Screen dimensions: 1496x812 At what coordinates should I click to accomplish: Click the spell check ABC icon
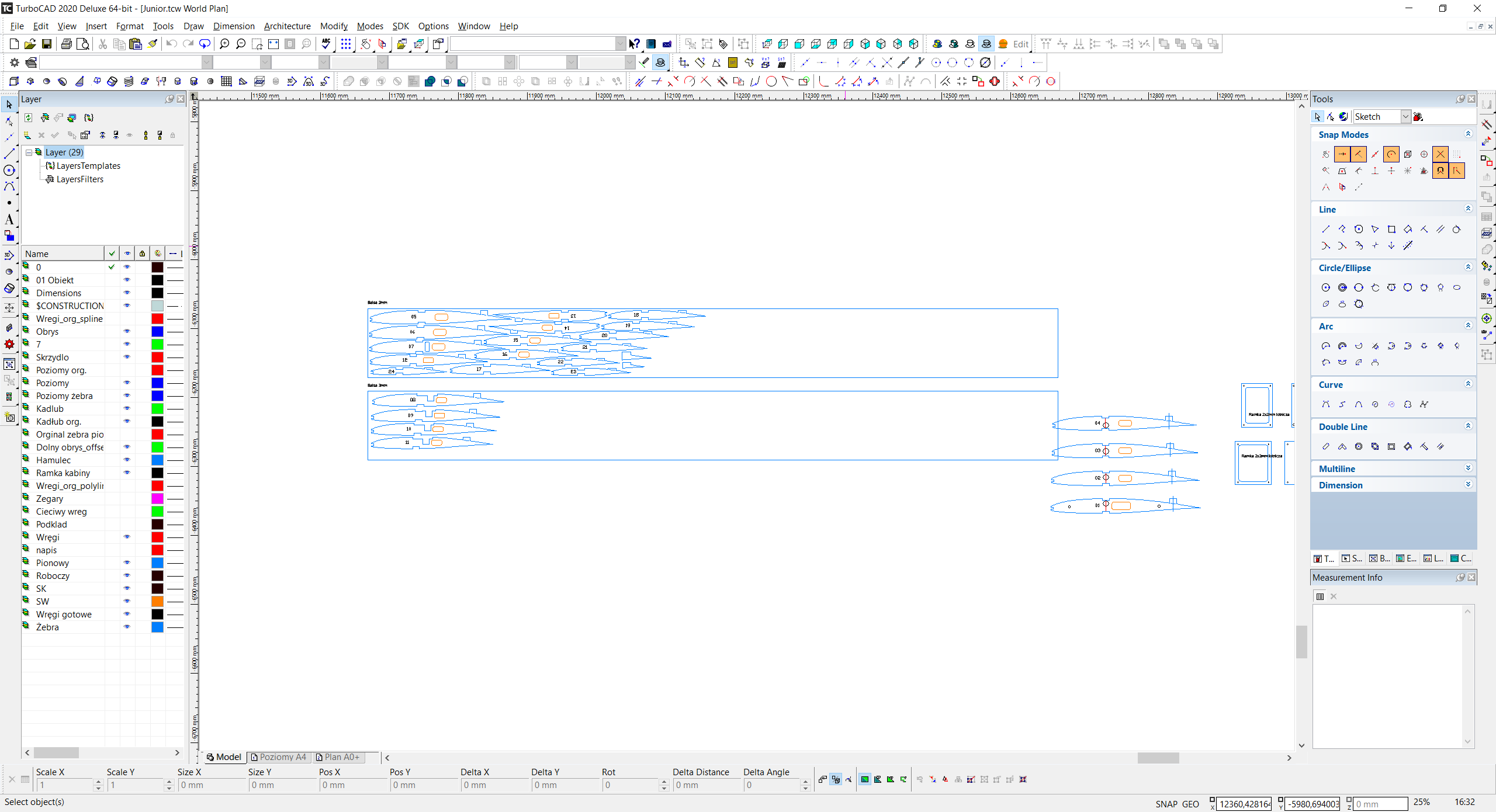pyautogui.click(x=326, y=44)
